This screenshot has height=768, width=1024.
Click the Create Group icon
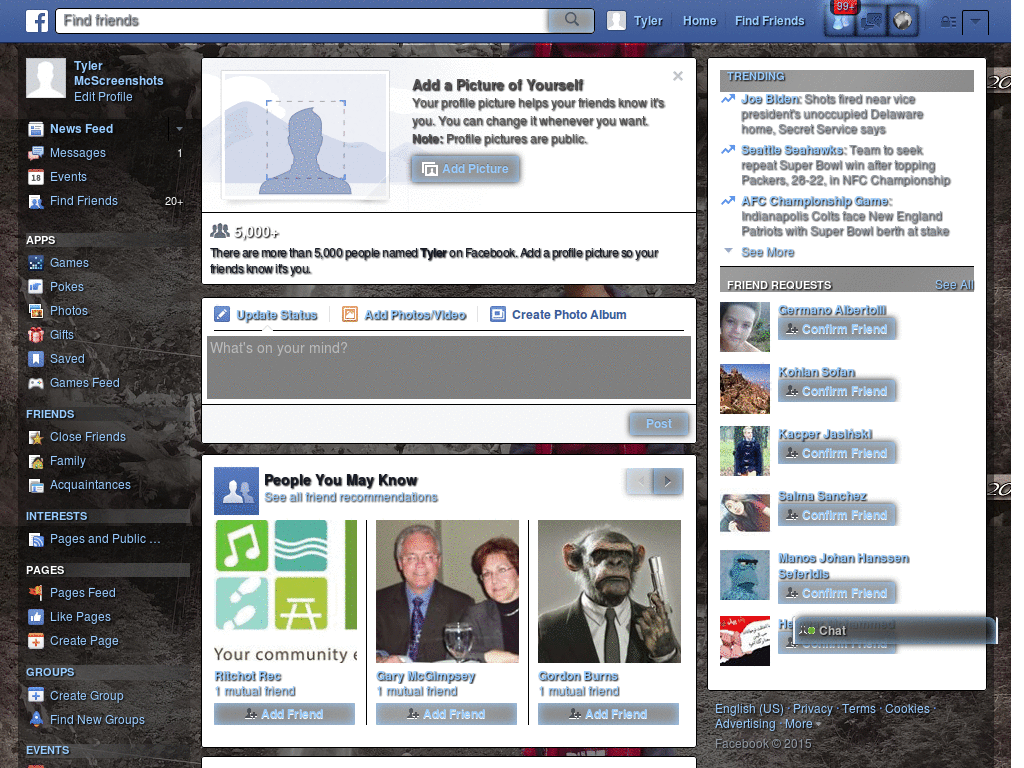[36, 696]
